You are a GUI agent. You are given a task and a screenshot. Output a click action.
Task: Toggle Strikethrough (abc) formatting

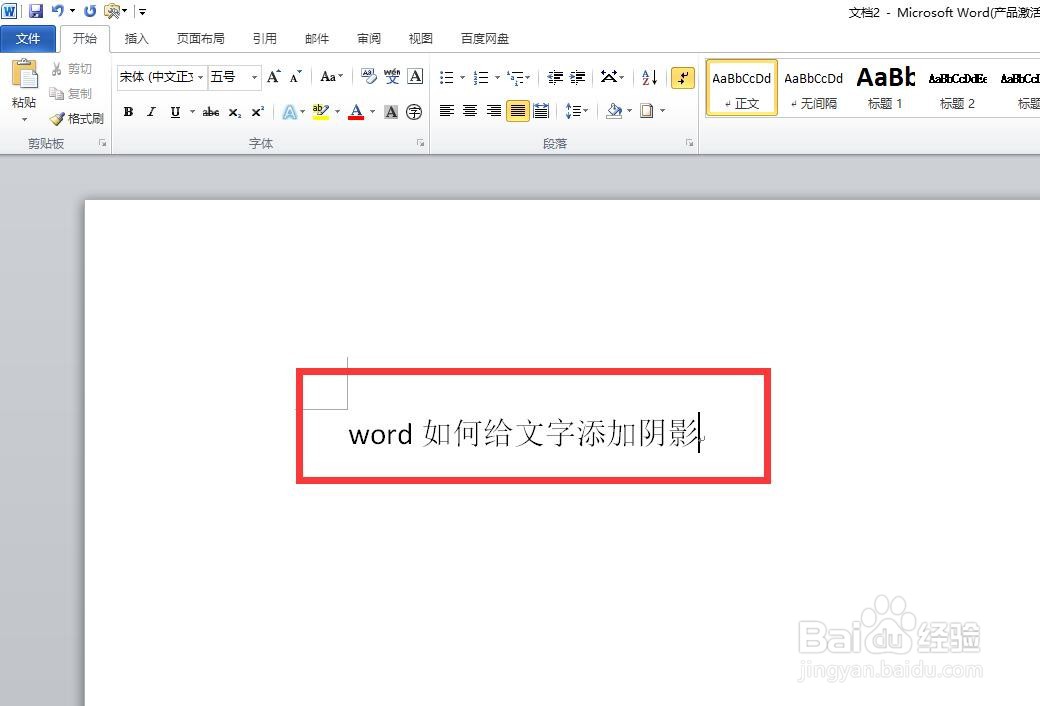[x=211, y=112]
